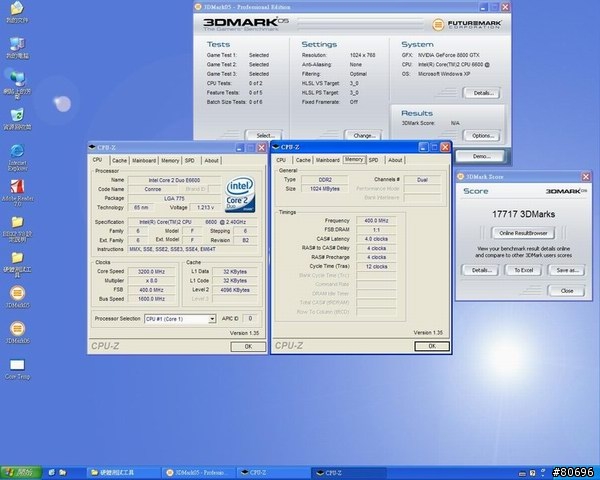Open About tab in left CPU-Z window

click(x=211, y=161)
